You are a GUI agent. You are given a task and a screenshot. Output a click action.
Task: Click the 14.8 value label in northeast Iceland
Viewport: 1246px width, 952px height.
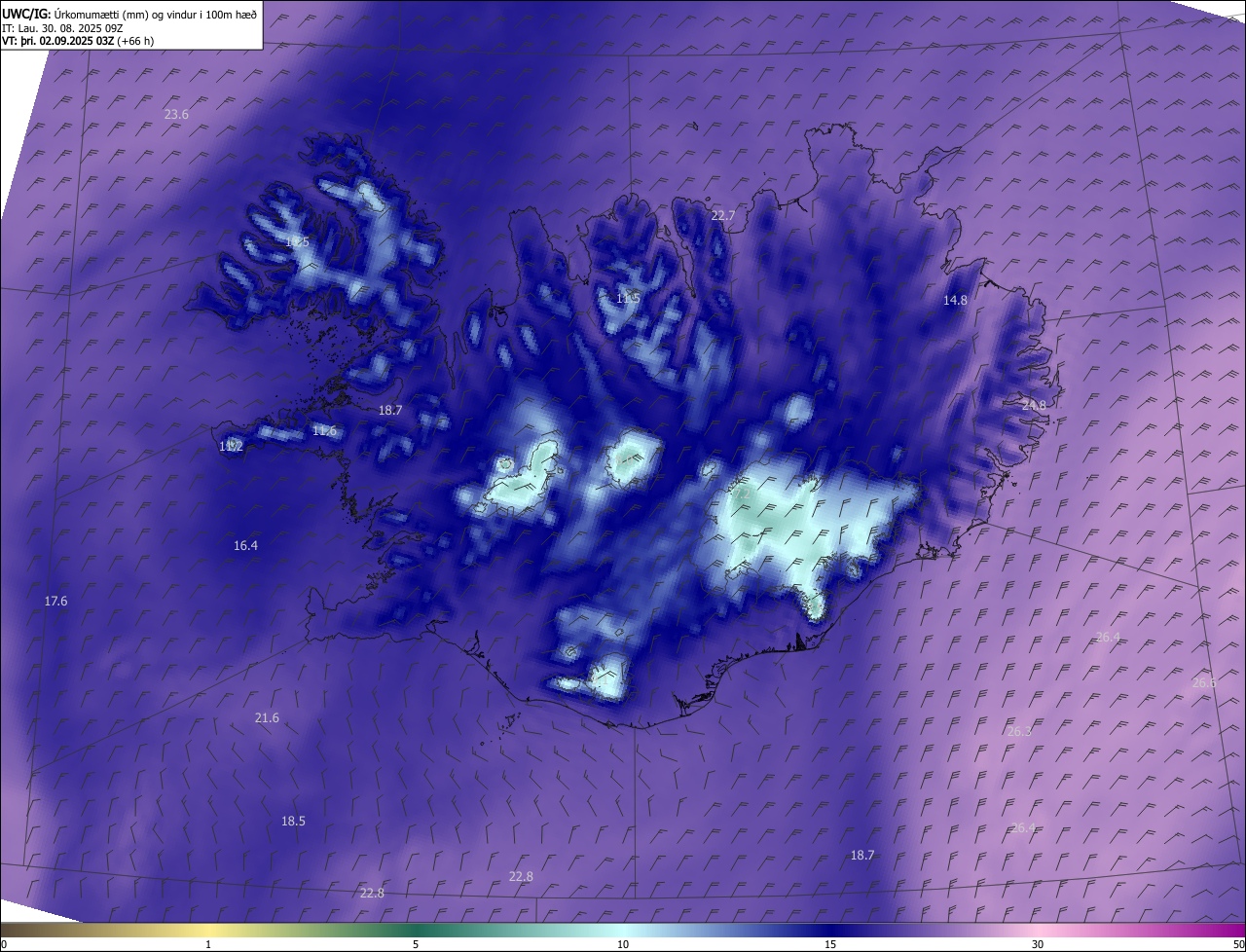click(x=955, y=301)
